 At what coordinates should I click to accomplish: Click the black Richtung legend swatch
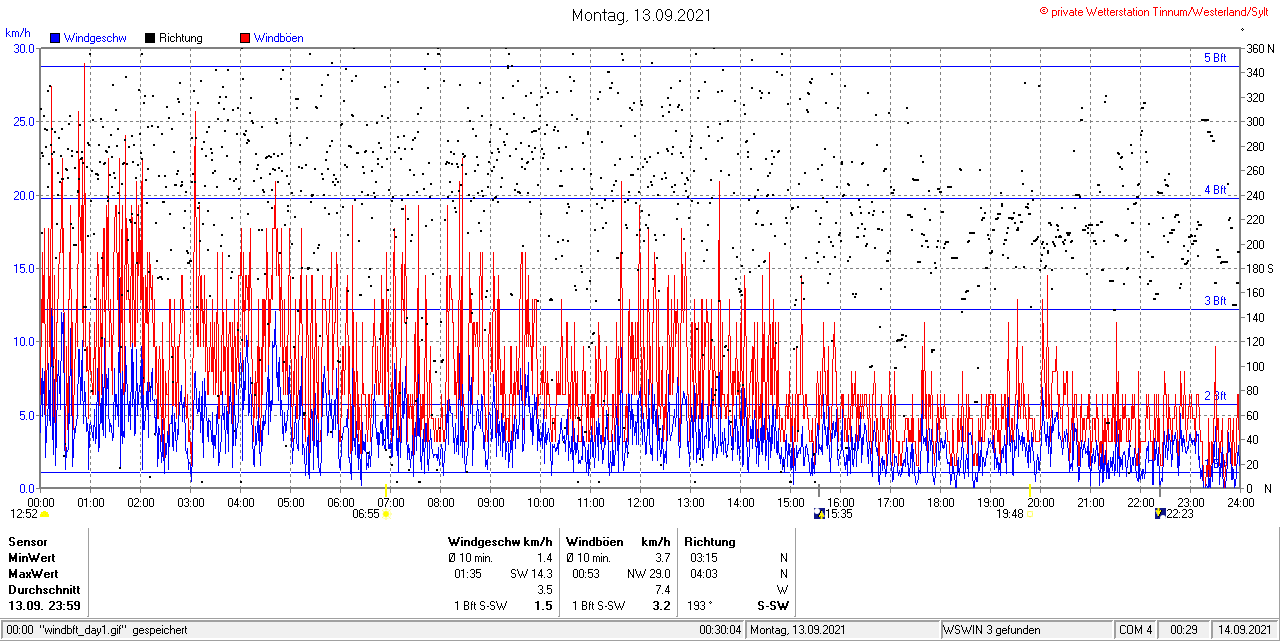[150, 38]
